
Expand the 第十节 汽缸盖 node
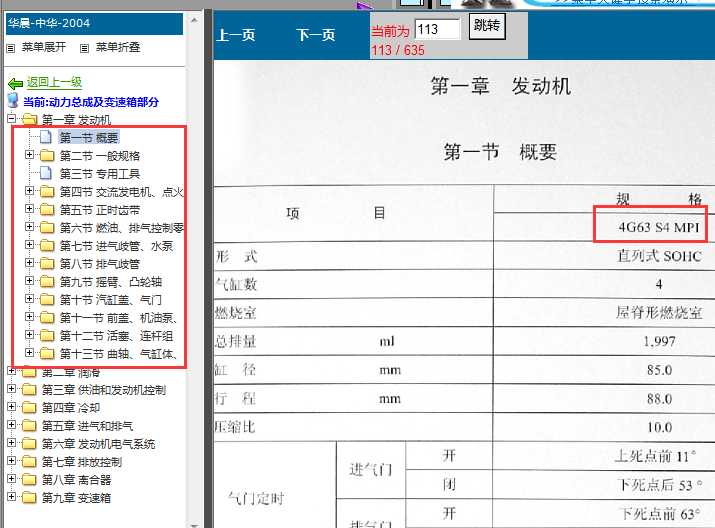pos(29,300)
